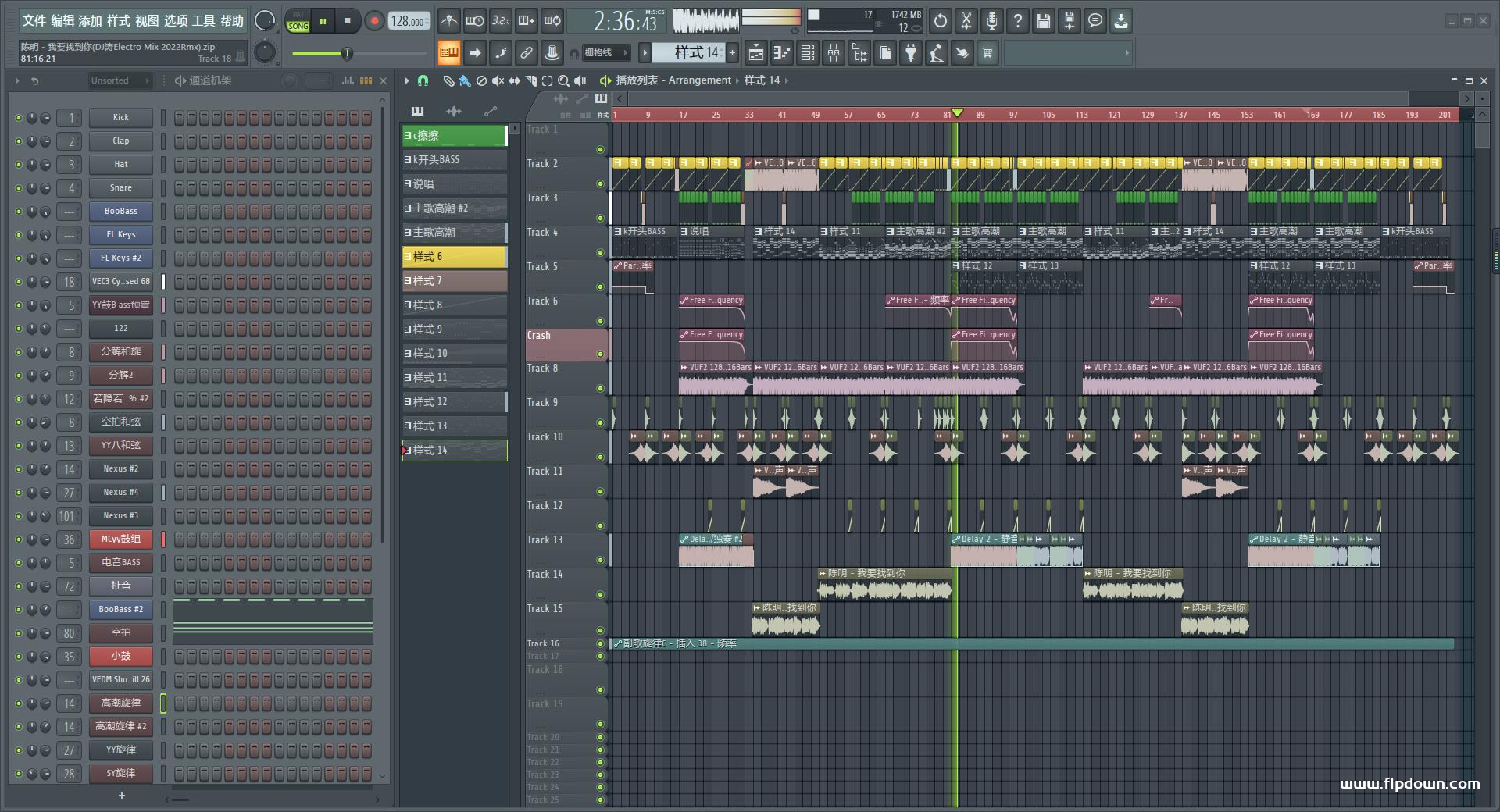Image resolution: width=1500 pixels, height=812 pixels.
Task: Select pattern k开头BASS in picker
Action: 454,160
